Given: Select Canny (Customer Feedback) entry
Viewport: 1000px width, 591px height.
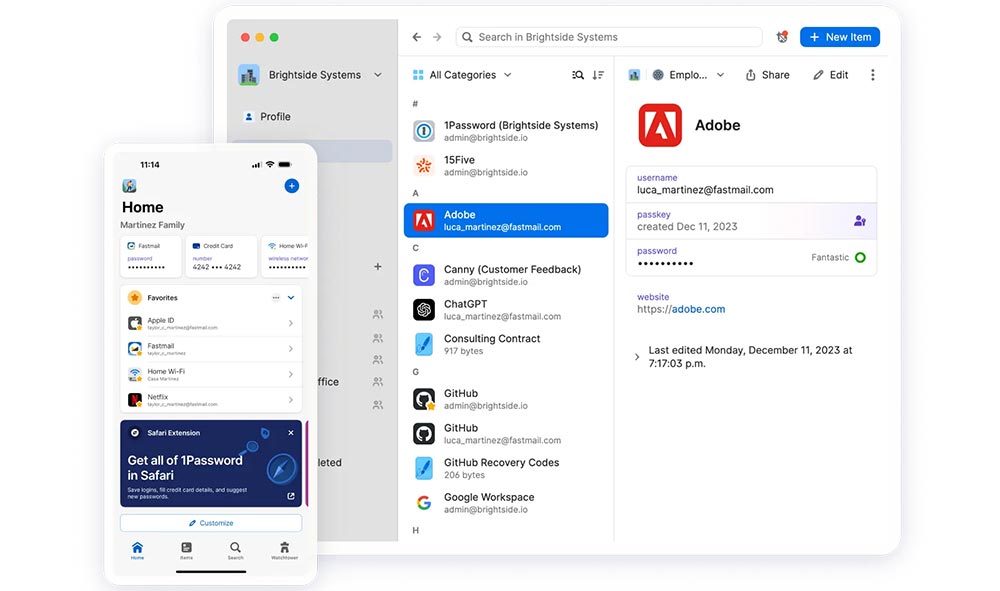Looking at the screenshot, I should [506, 275].
